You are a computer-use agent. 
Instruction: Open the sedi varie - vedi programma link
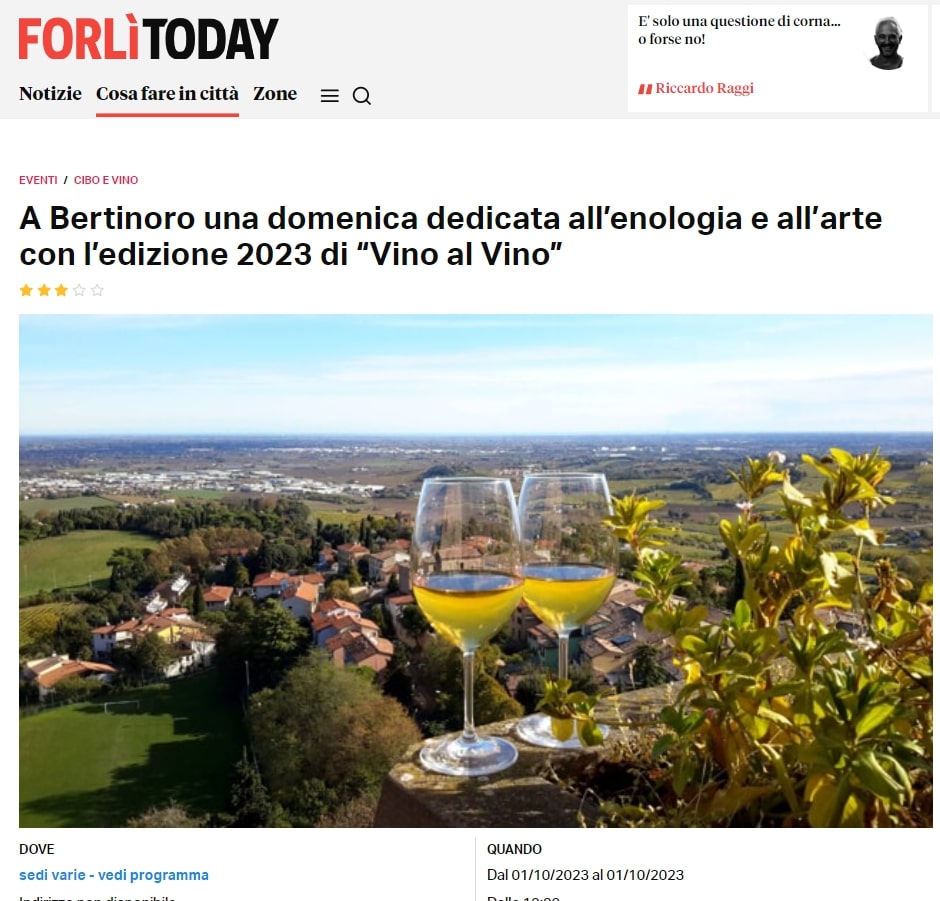[114, 875]
